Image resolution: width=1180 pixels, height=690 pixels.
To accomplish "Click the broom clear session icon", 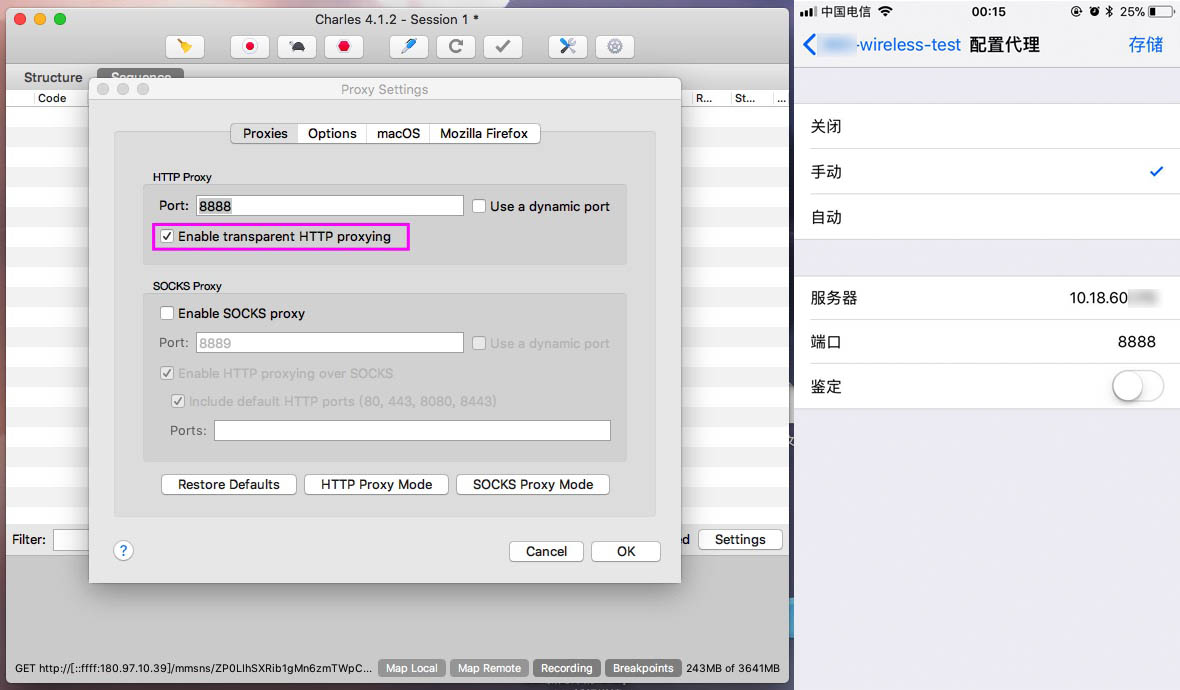I will tap(185, 47).
